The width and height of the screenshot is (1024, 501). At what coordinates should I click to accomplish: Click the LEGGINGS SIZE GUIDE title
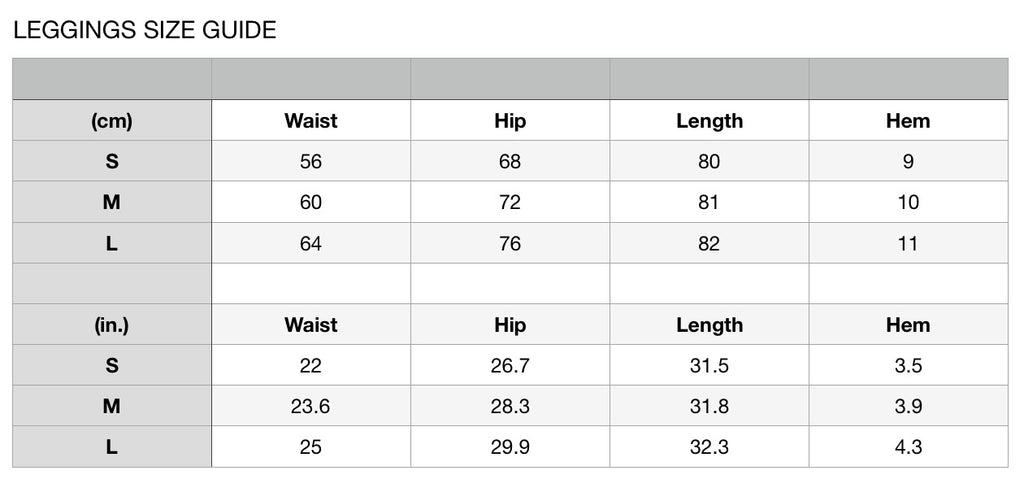point(144,30)
